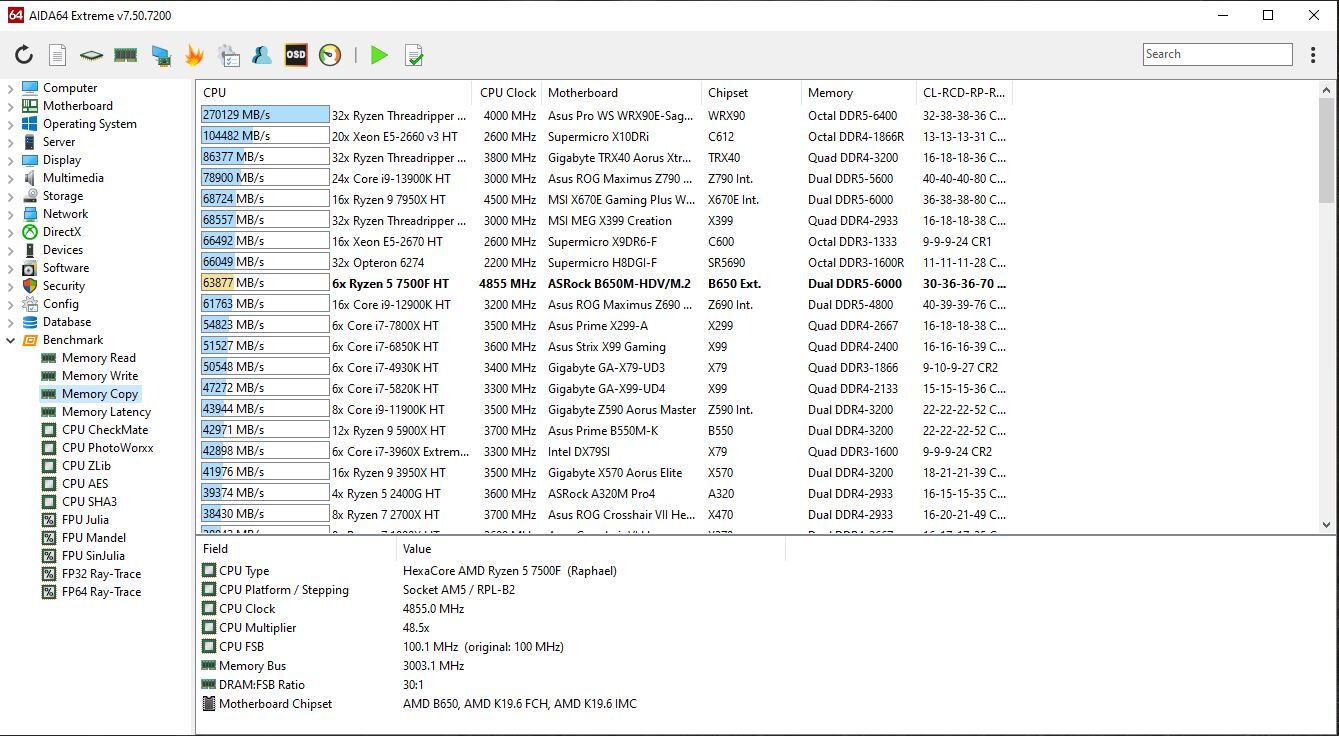
Task: Select the 104482 MB/s result bar
Action: tap(265, 136)
